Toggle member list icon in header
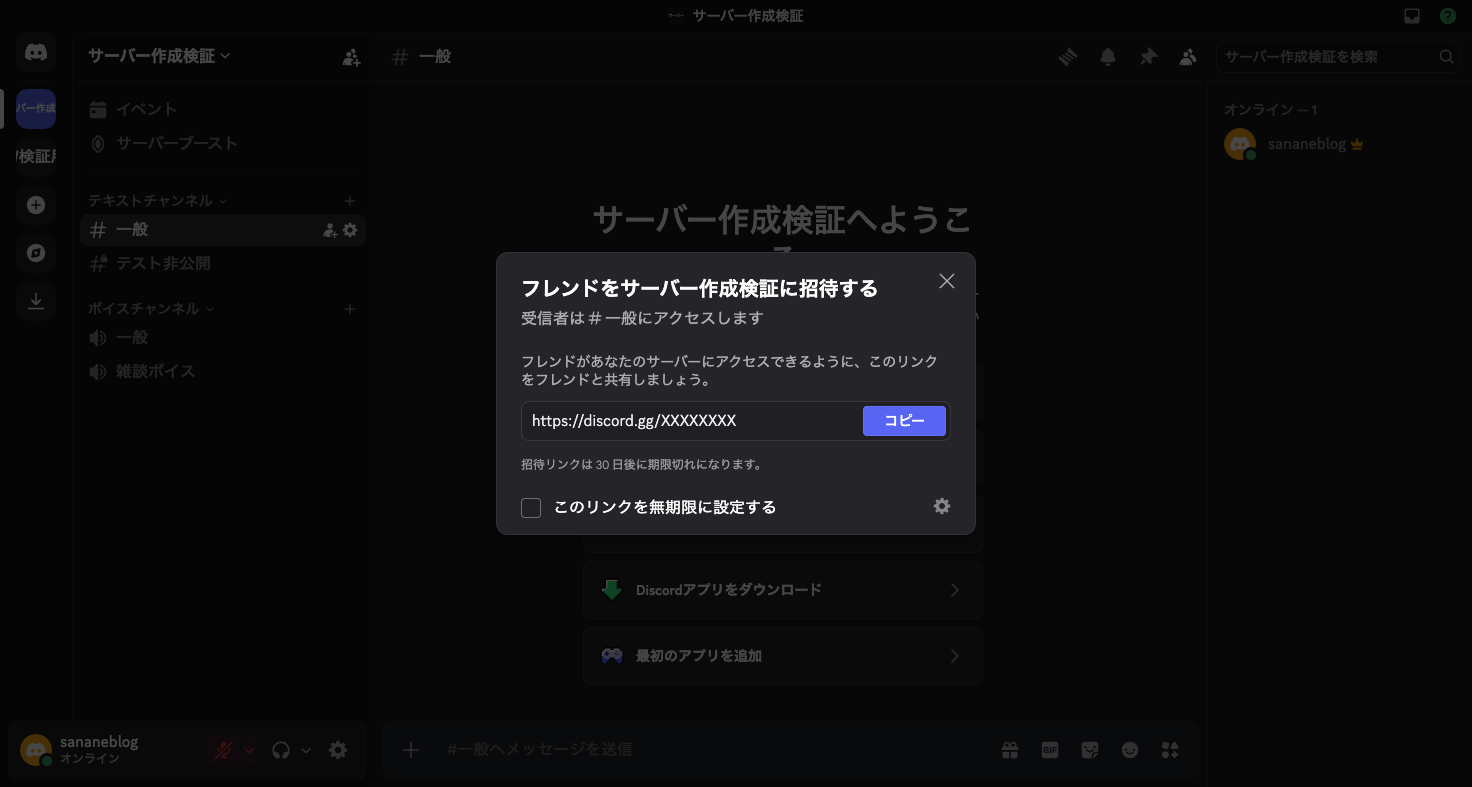This screenshot has width=1472, height=787. click(x=1188, y=57)
